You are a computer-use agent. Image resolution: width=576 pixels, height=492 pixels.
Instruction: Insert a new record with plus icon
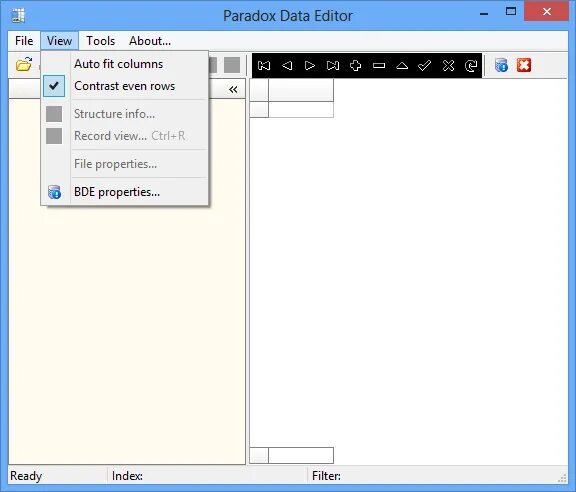click(x=356, y=66)
